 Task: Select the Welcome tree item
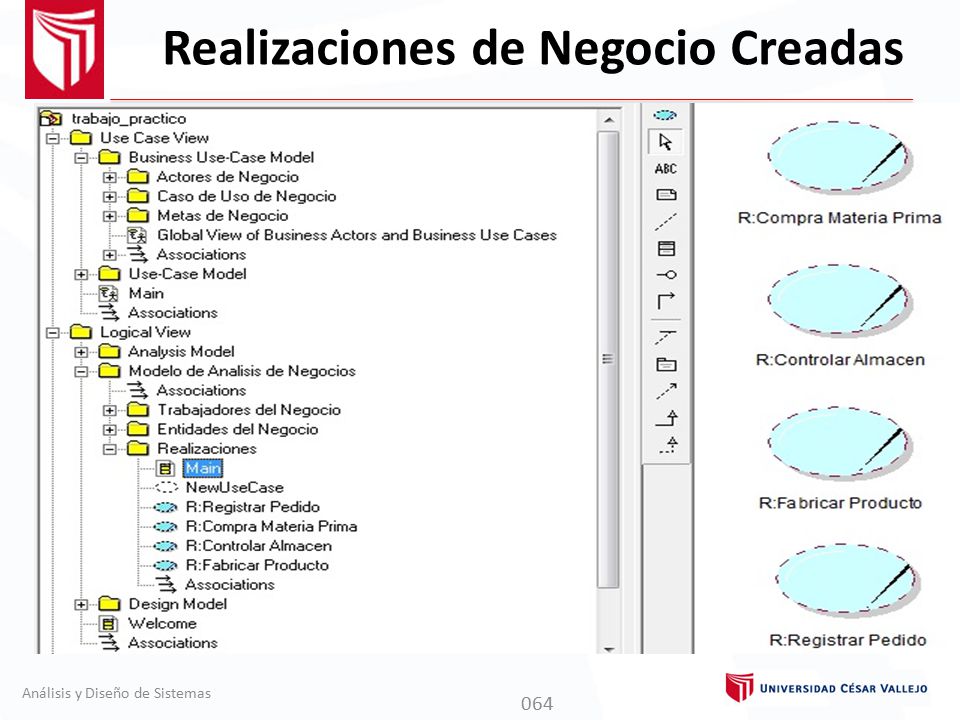(162, 623)
